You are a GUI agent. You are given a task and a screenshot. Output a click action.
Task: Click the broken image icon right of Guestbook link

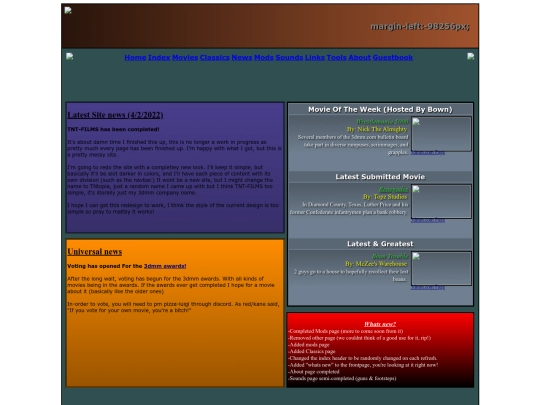pos(470,56)
